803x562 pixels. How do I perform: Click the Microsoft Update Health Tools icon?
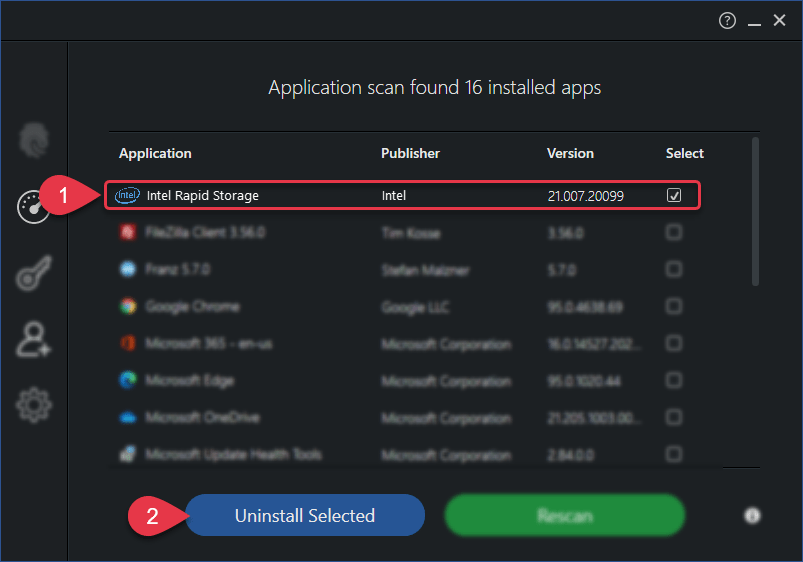point(128,454)
